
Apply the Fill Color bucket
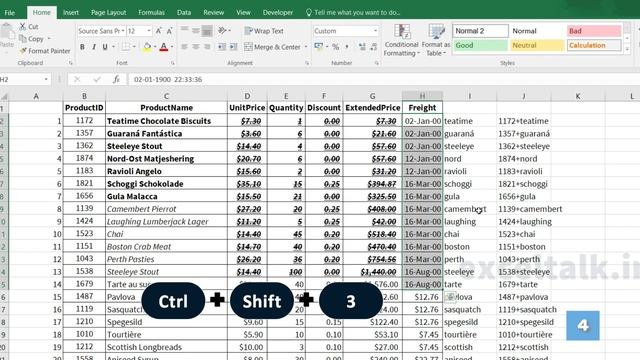147,47
